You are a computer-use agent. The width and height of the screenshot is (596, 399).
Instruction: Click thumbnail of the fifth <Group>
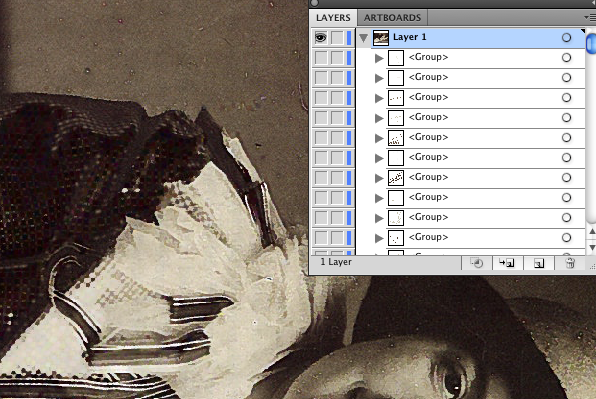click(x=396, y=138)
